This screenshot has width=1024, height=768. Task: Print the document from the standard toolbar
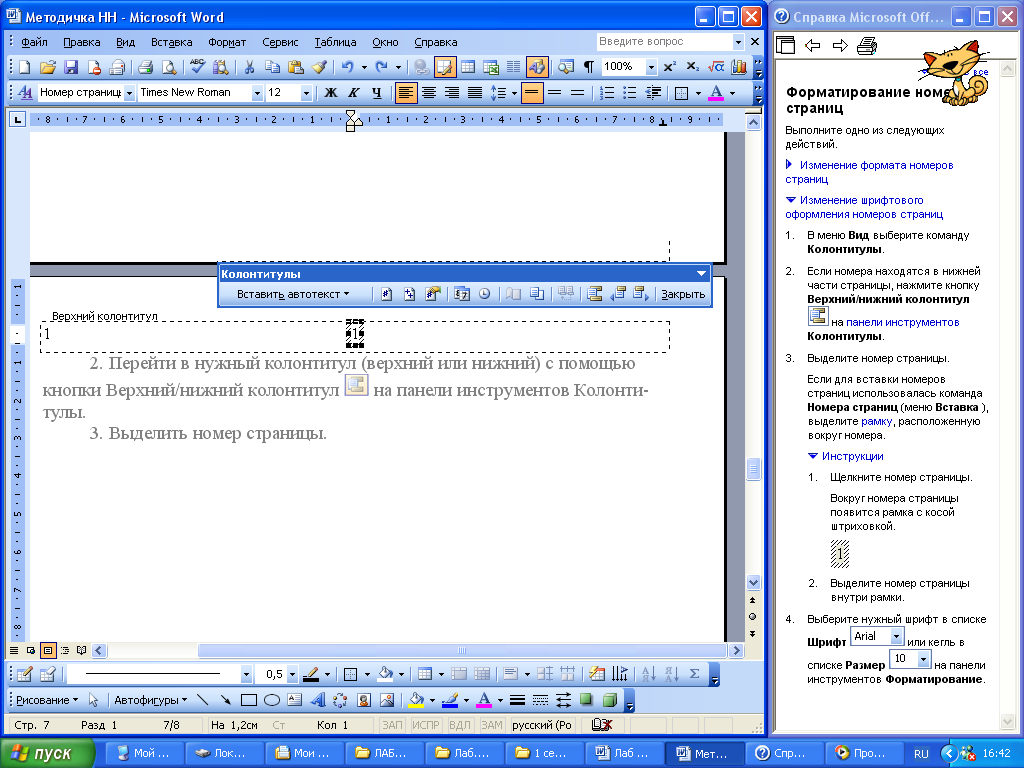click(145, 67)
